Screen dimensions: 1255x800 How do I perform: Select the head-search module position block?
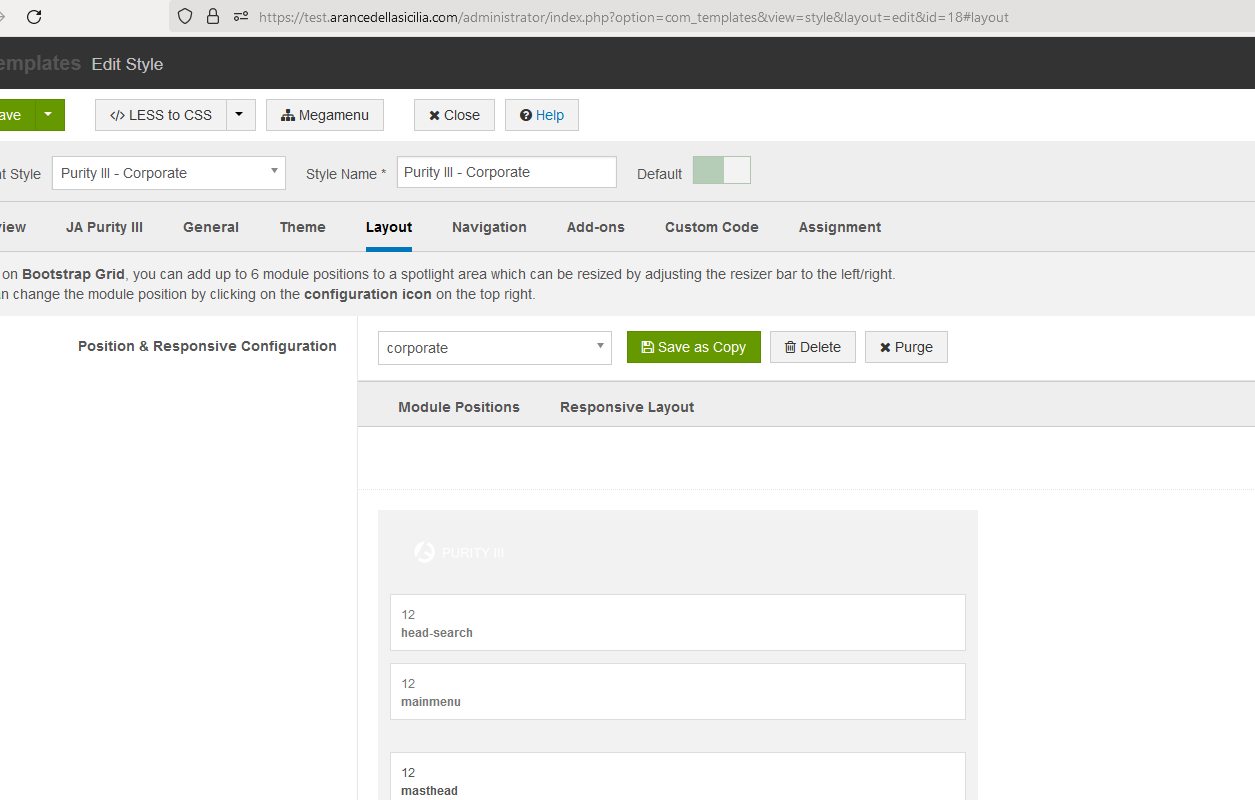677,623
